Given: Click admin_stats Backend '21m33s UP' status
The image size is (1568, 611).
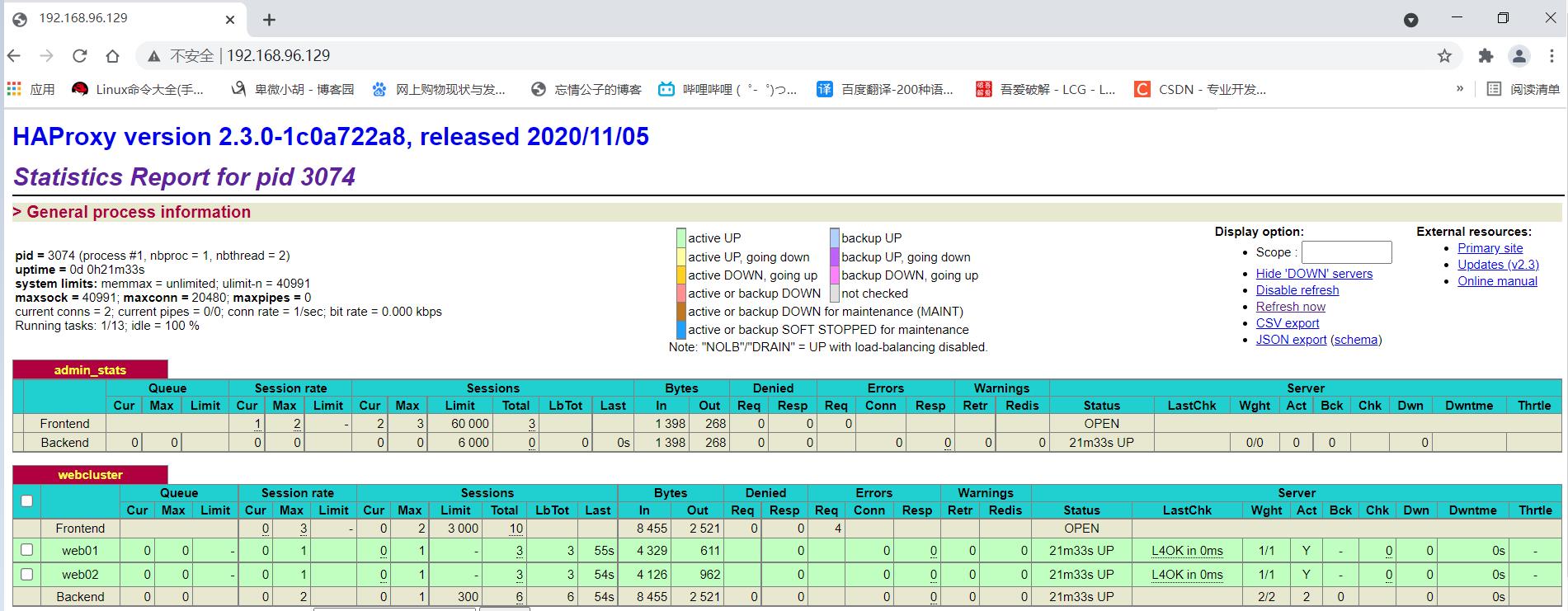Looking at the screenshot, I should click(1101, 443).
